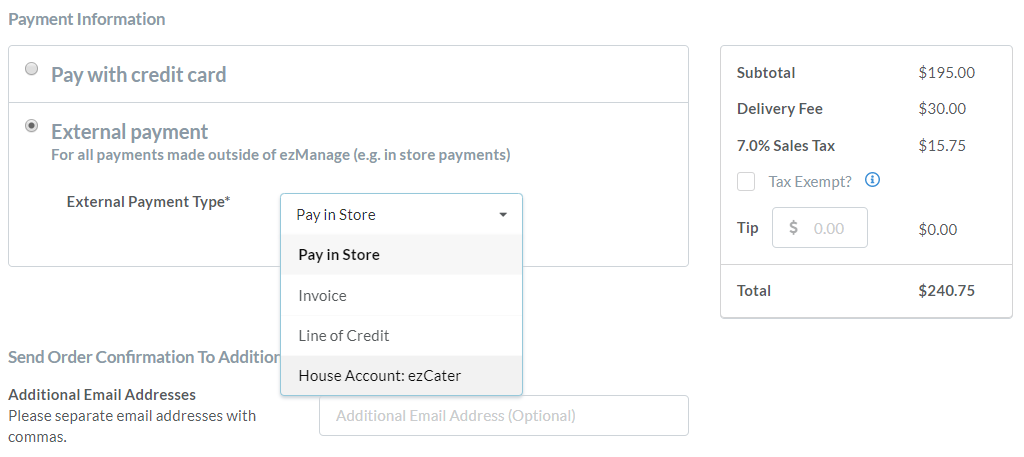Viewport: 1024px width, 457px height.
Task: Choose Invoice from the payment type list
Action: click(x=402, y=296)
